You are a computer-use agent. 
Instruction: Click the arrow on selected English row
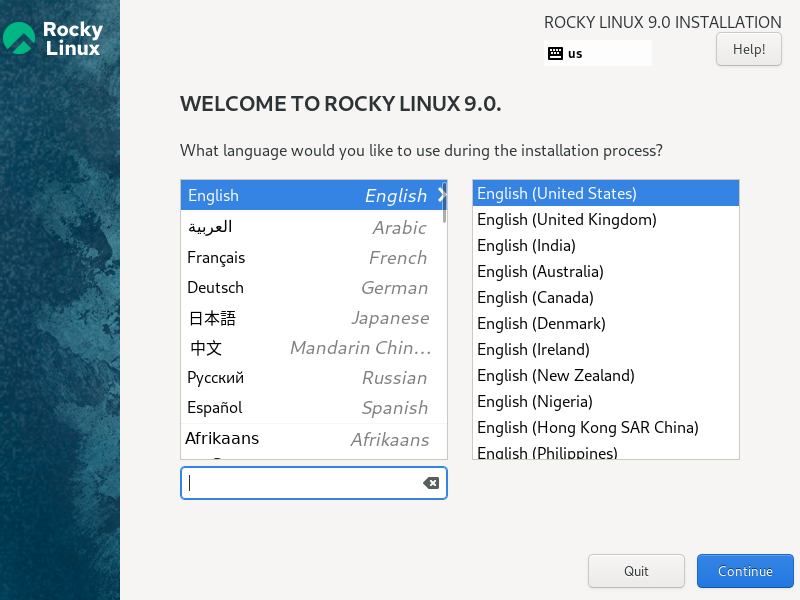coord(442,195)
